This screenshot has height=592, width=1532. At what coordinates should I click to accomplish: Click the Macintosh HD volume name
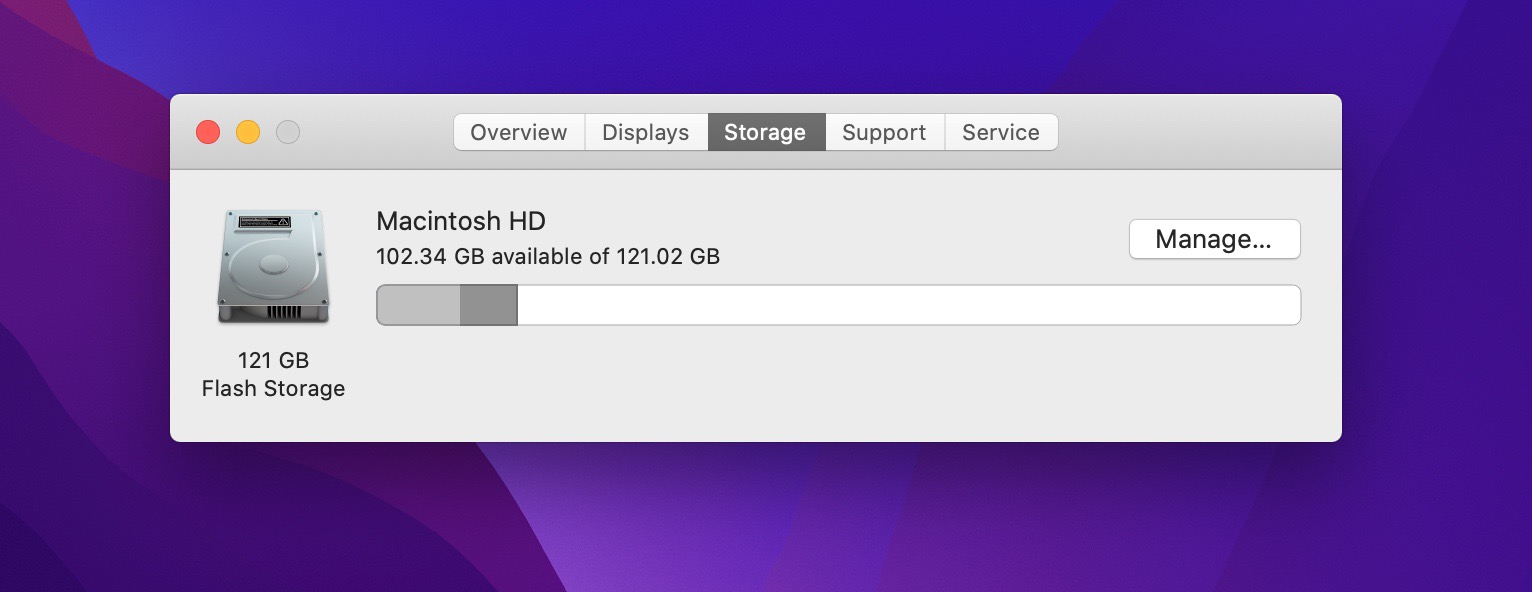461,221
